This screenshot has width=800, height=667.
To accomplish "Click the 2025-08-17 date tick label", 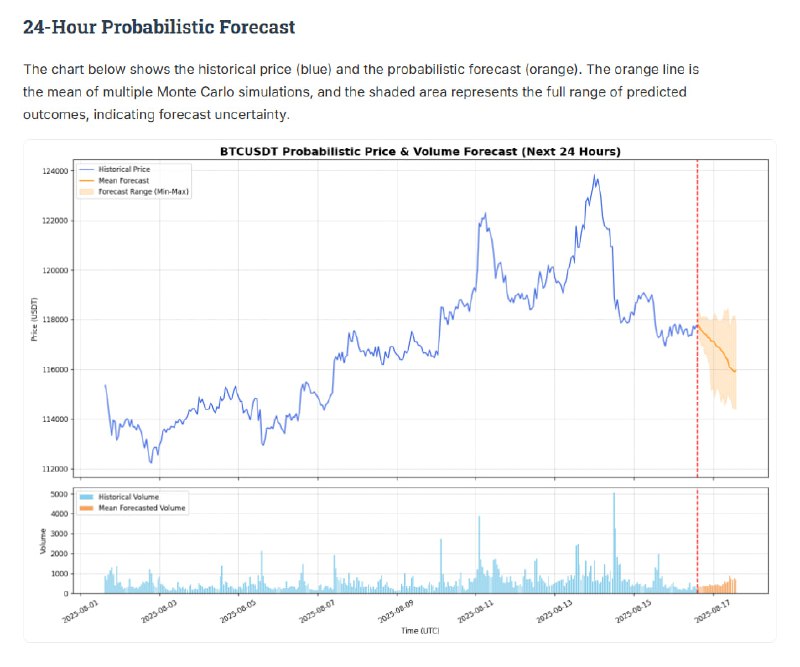I will pyautogui.click(x=711, y=612).
